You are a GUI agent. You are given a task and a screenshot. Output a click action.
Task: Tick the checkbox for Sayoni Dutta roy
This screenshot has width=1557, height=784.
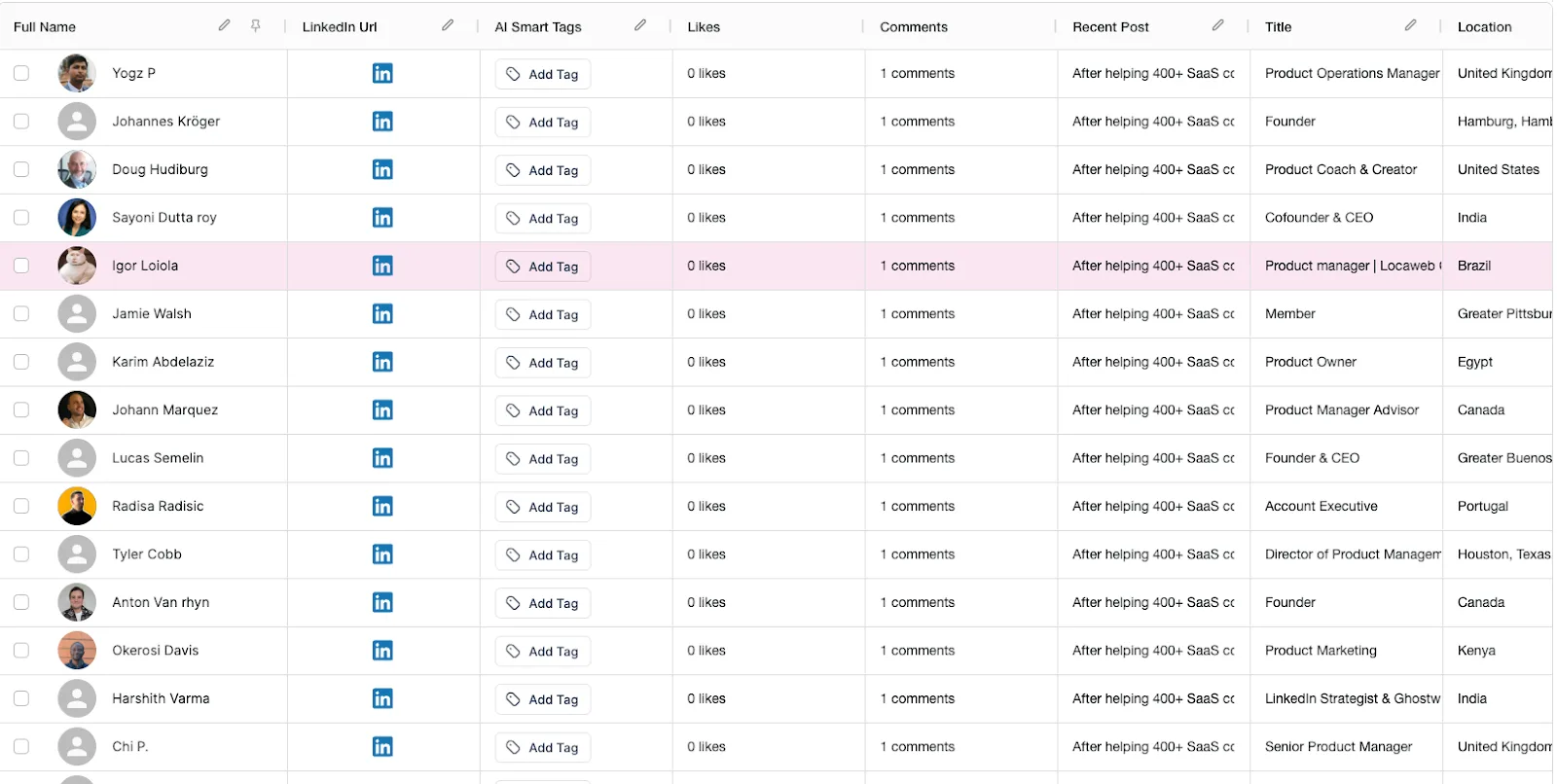(21, 218)
